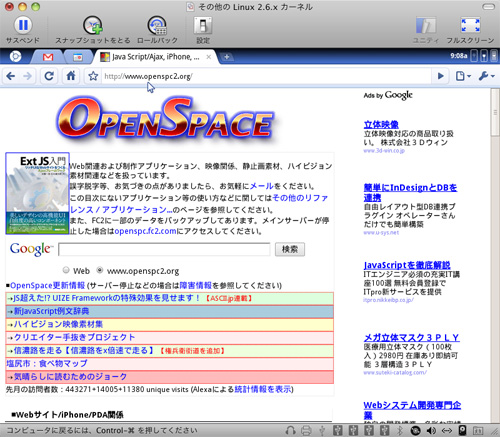Click the Ext JS入門 book cover image

37,193
